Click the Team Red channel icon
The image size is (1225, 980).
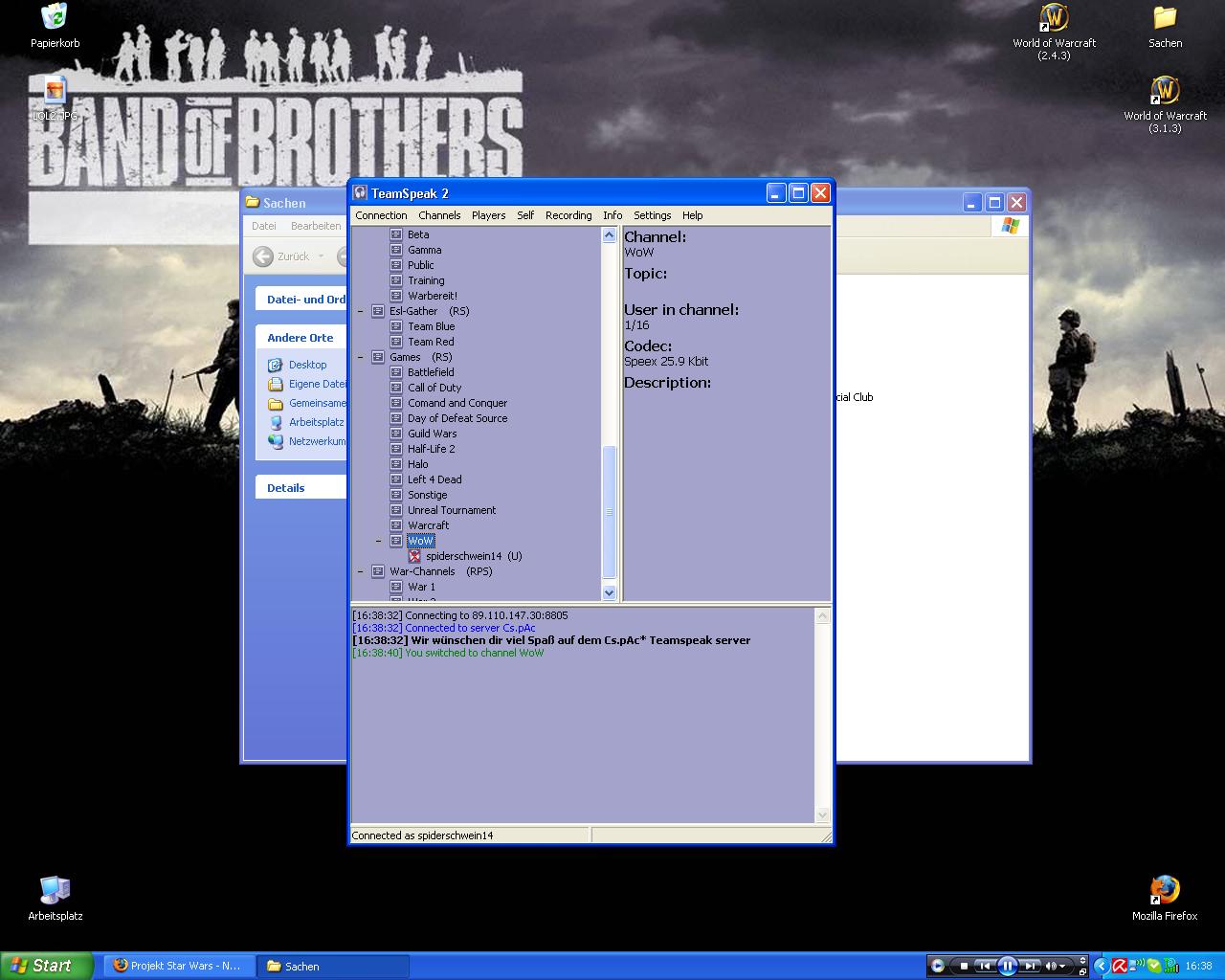[x=396, y=342]
